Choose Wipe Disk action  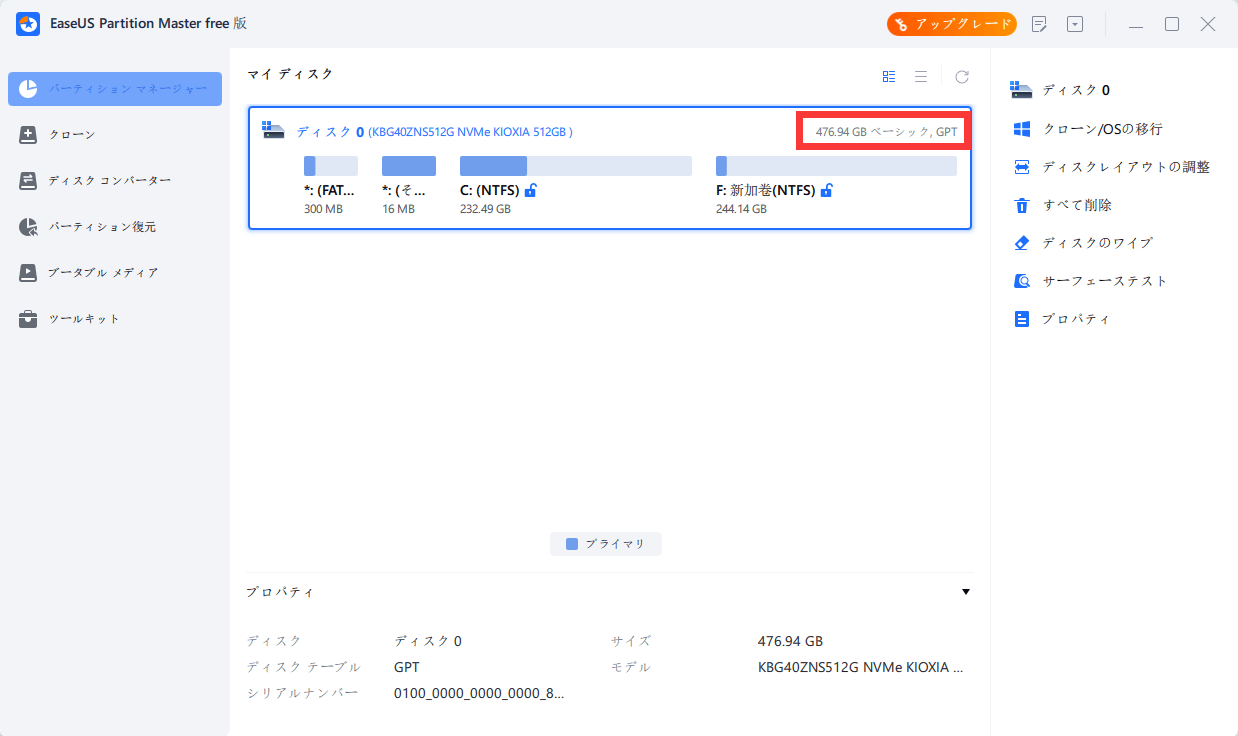pos(1097,243)
